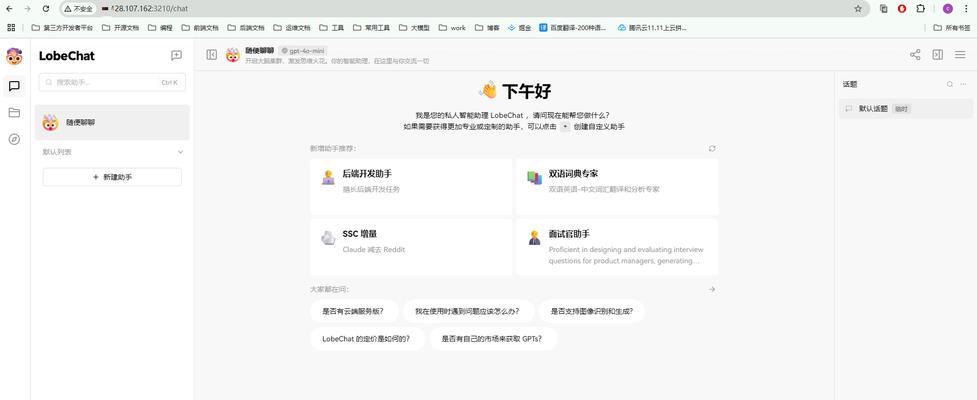Open the topics panel three-dot menu

coord(965,84)
